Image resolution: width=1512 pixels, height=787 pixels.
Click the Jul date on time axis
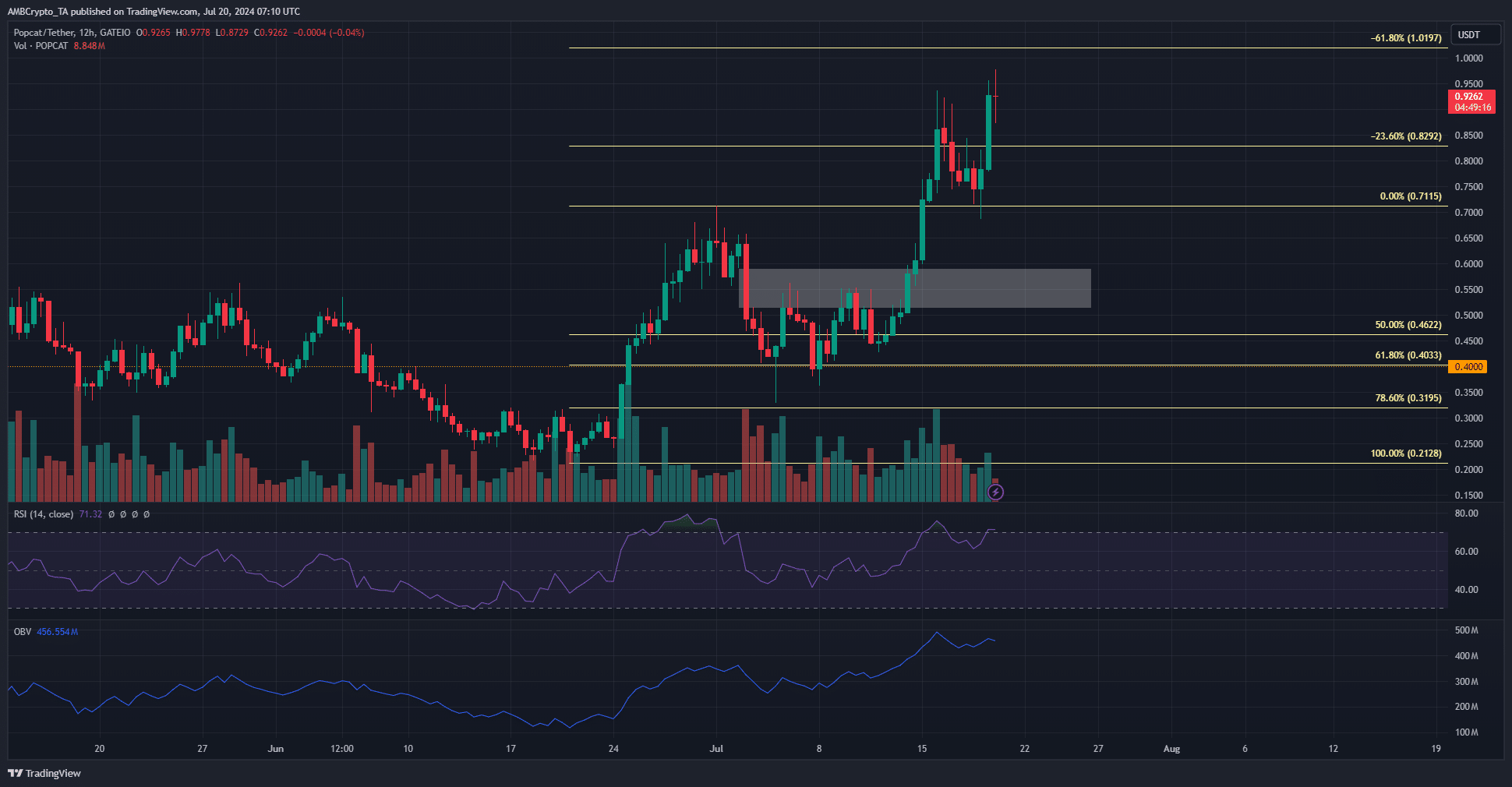(x=716, y=749)
